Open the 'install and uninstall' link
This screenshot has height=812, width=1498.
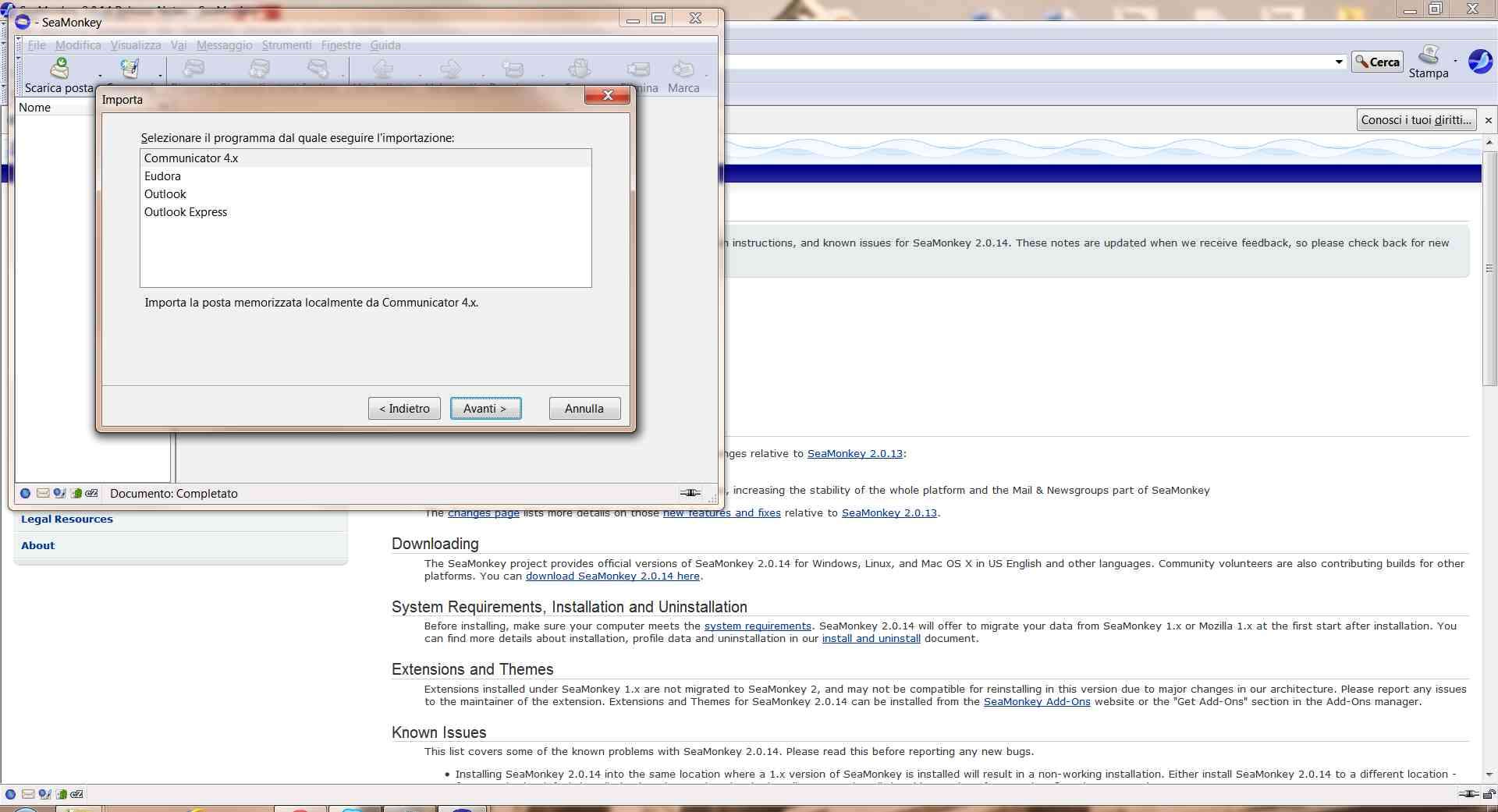(x=871, y=639)
